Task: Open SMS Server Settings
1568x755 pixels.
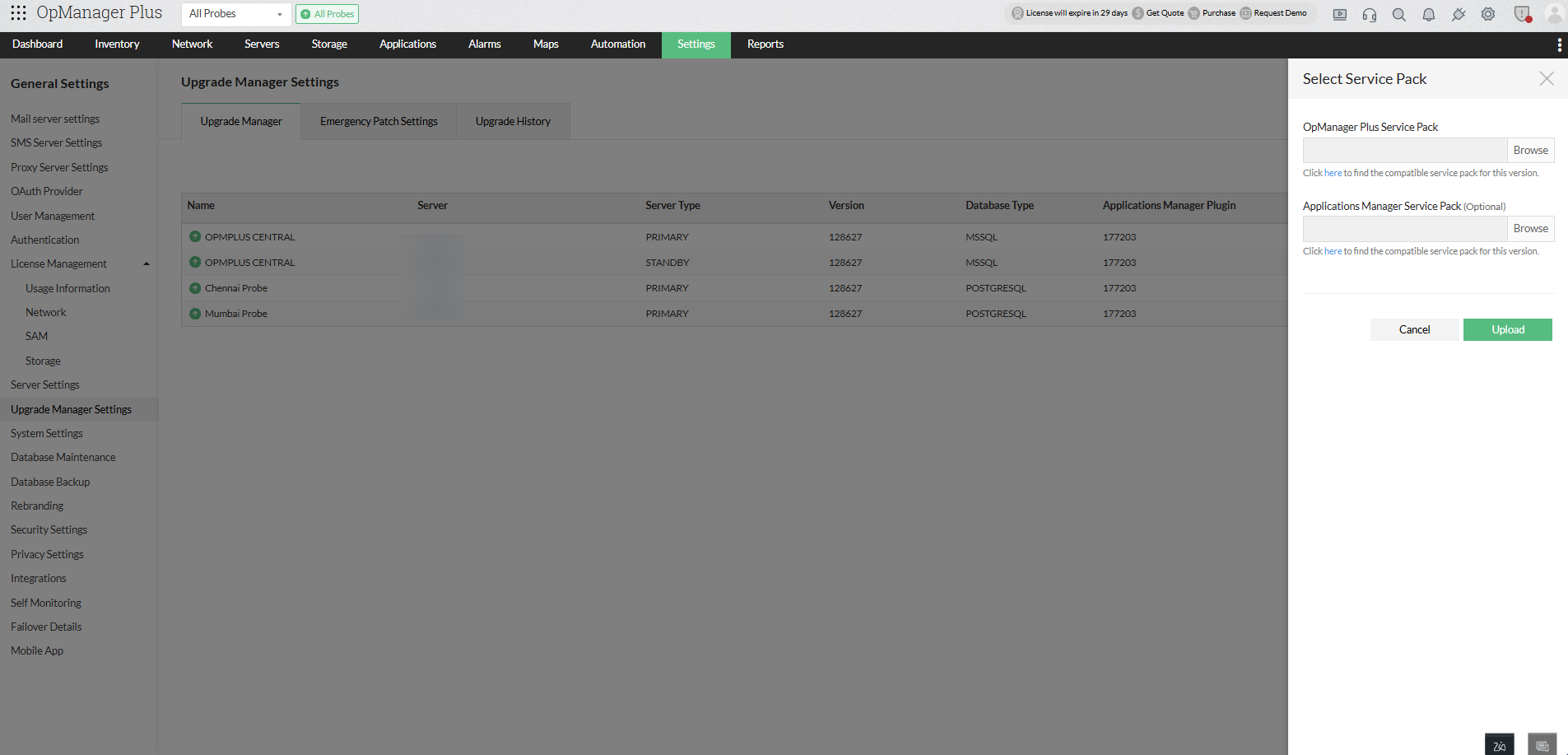Action: (x=56, y=142)
